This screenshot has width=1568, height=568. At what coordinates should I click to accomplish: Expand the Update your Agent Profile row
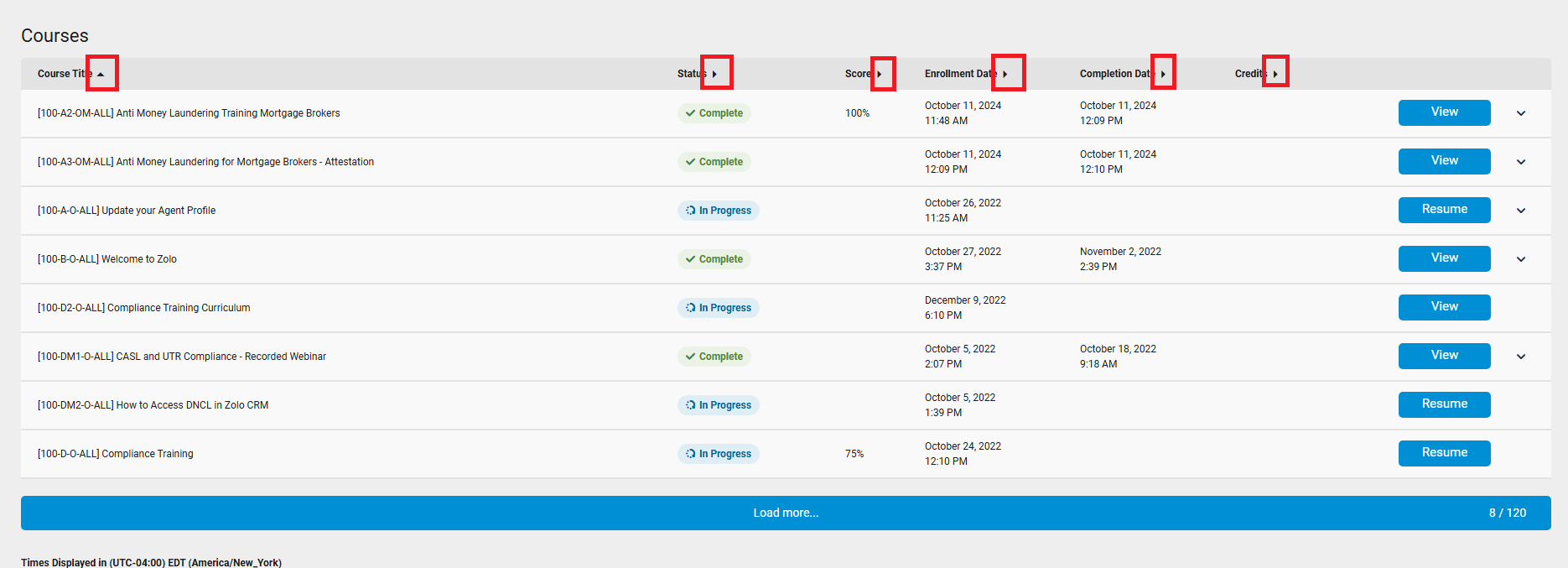tap(1521, 211)
